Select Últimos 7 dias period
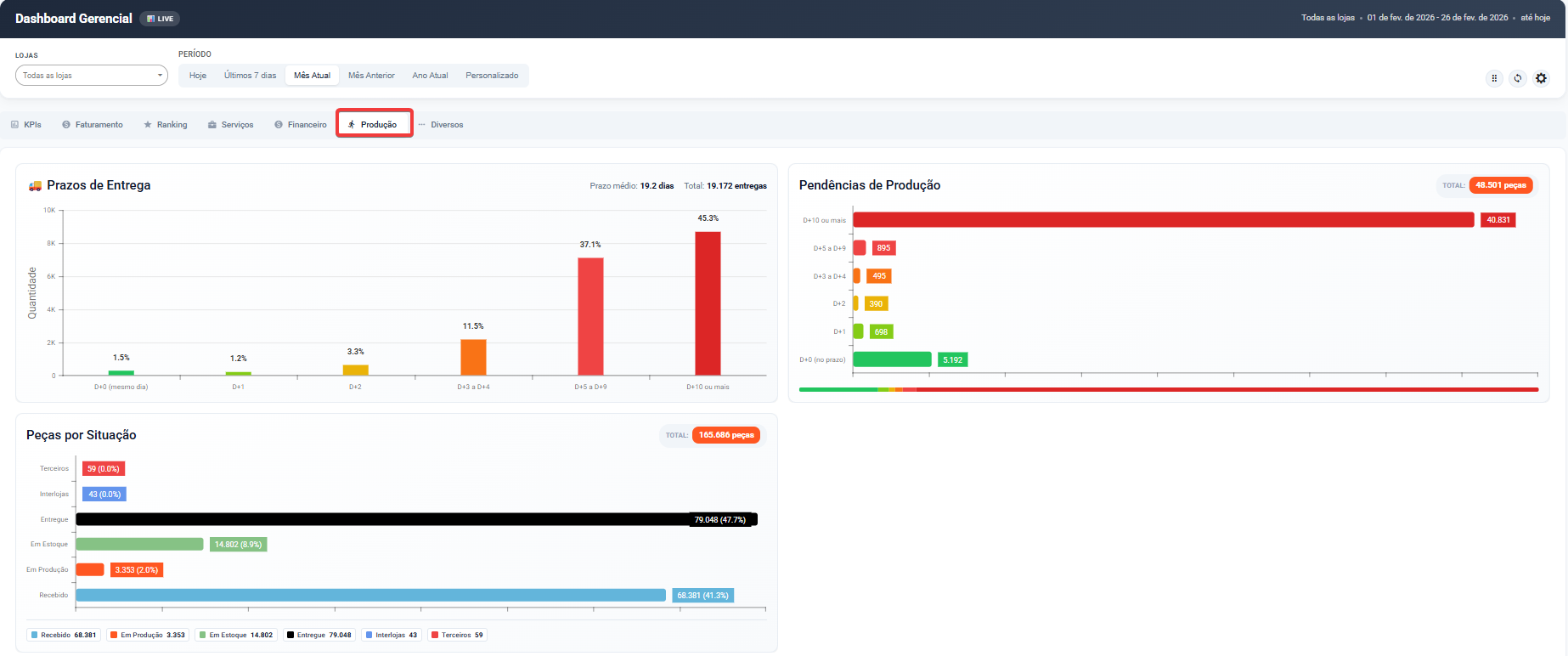Screen dimensions: 1568x656 click(x=250, y=76)
